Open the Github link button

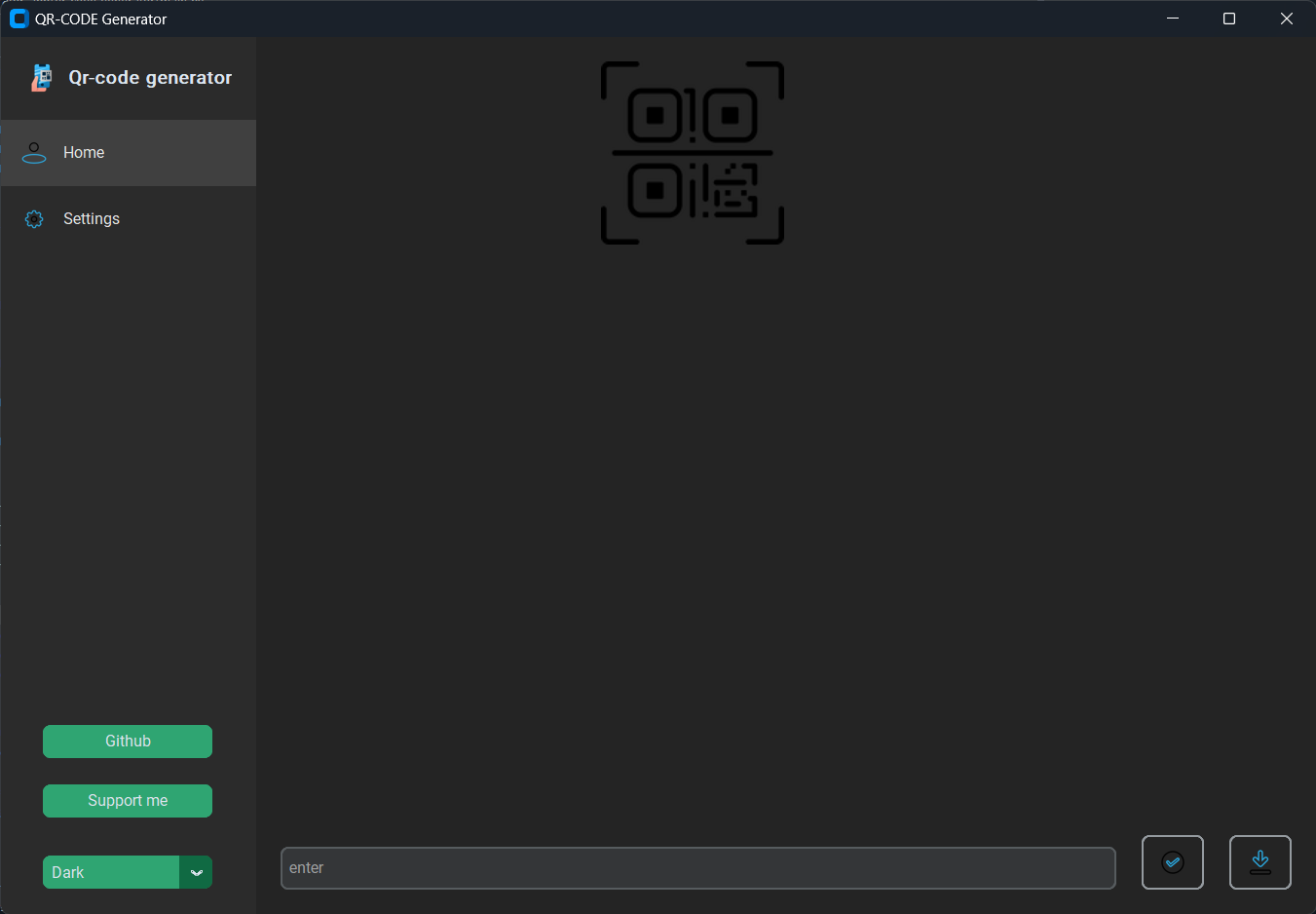pos(128,742)
